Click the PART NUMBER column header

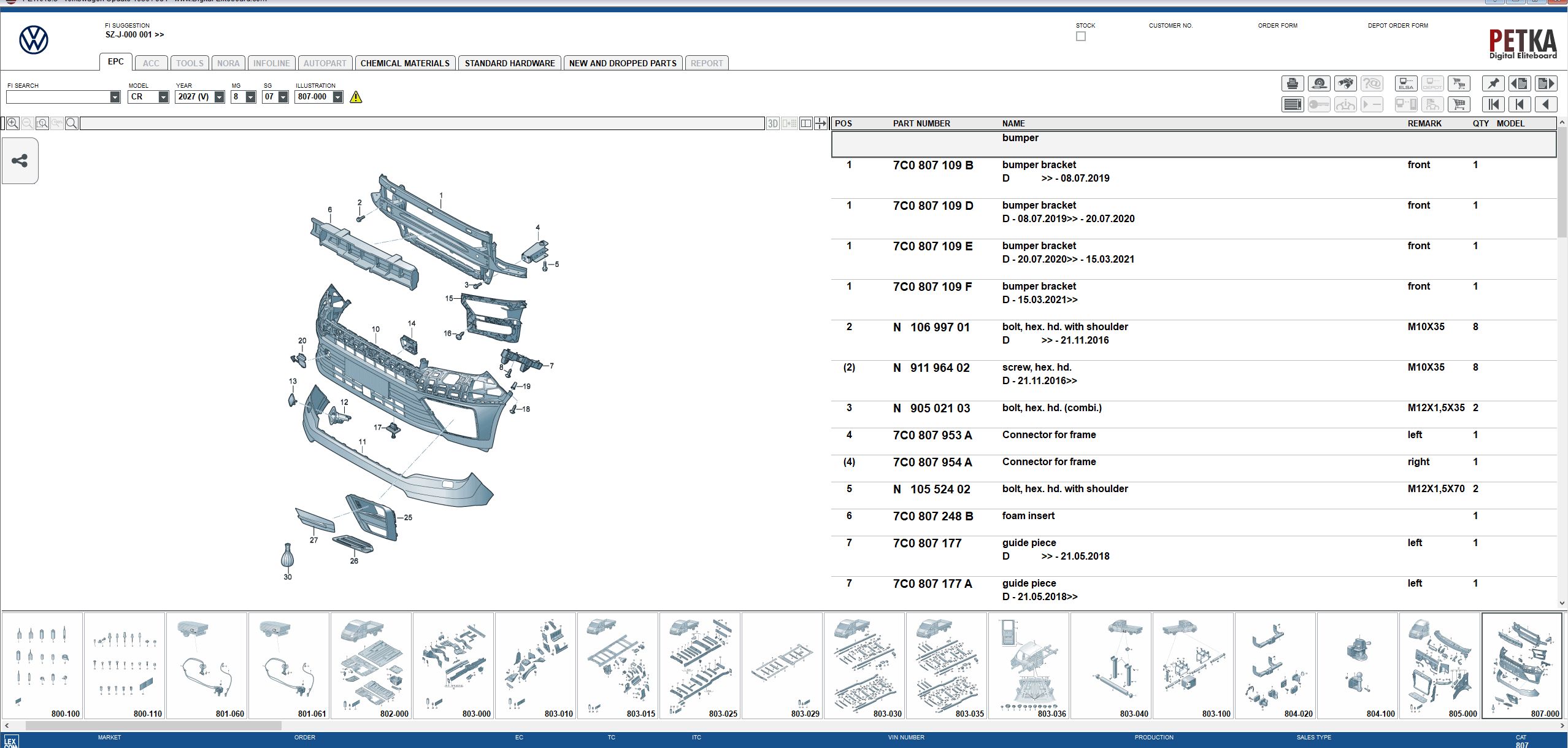click(x=921, y=123)
